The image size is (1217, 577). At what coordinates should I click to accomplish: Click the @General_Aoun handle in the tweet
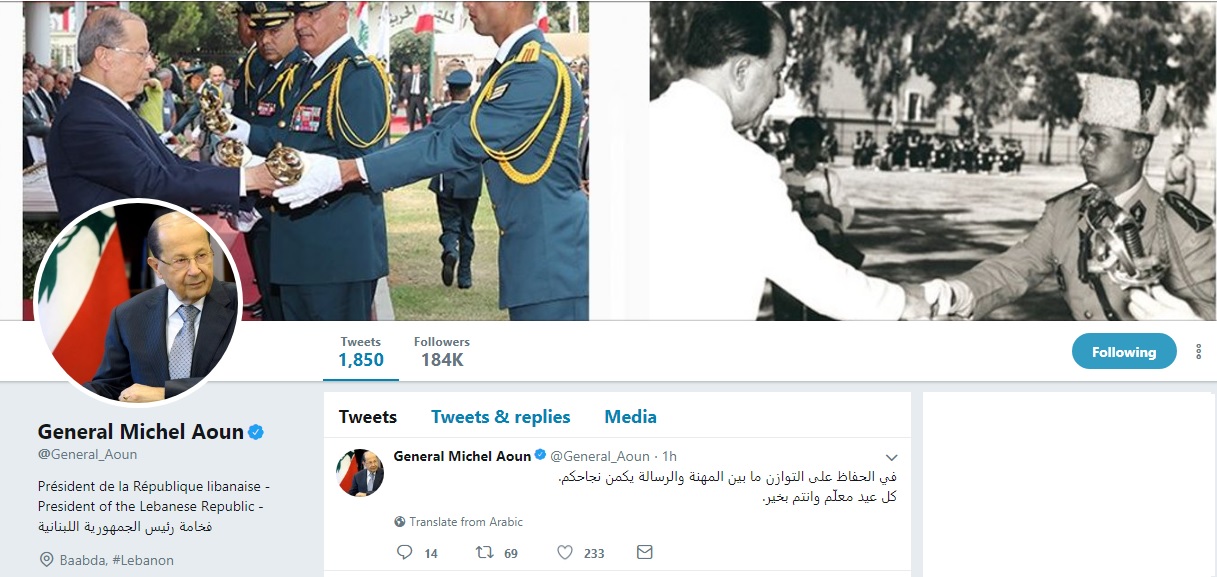(600, 456)
